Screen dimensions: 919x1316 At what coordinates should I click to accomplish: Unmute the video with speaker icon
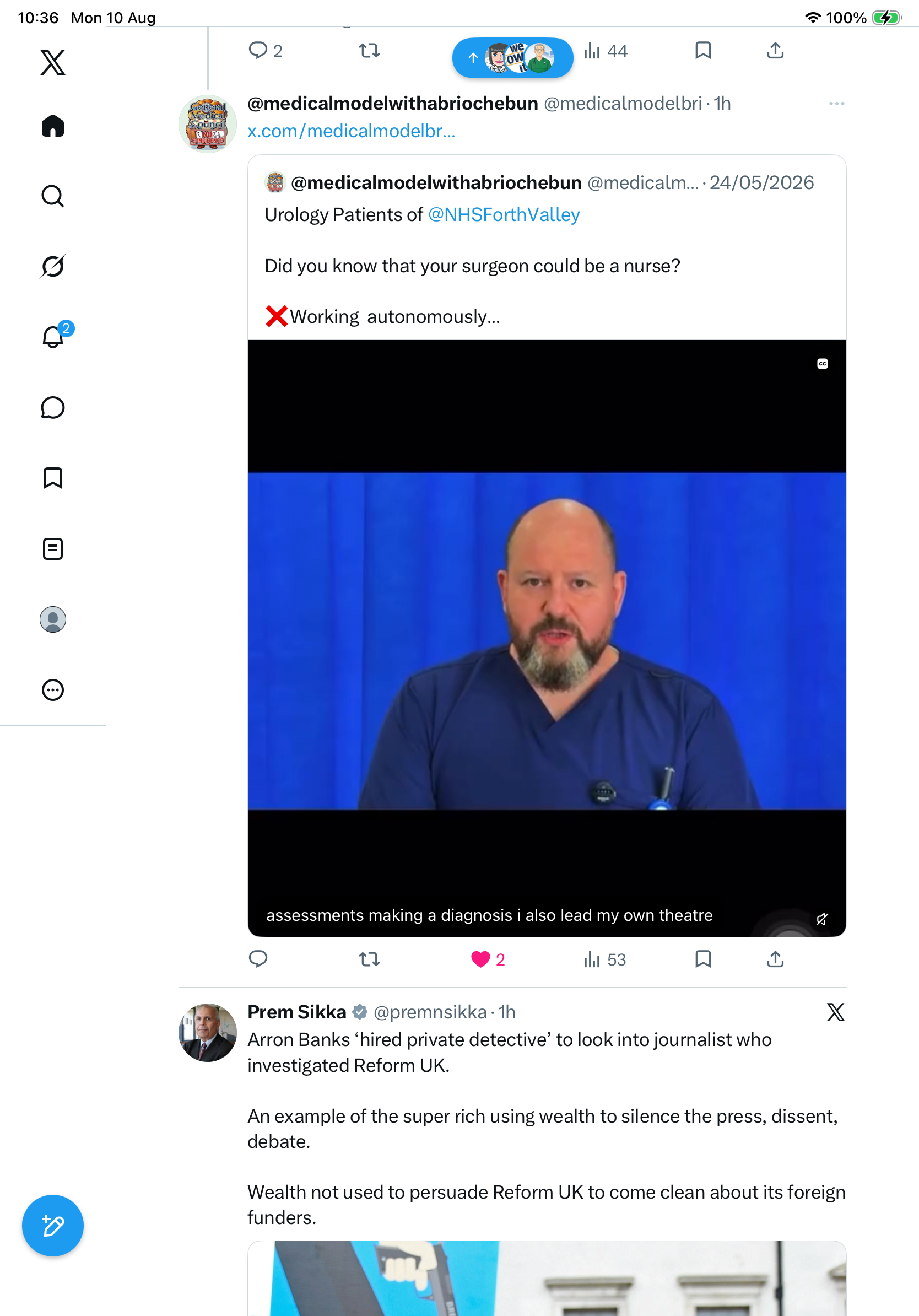[x=822, y=919]
